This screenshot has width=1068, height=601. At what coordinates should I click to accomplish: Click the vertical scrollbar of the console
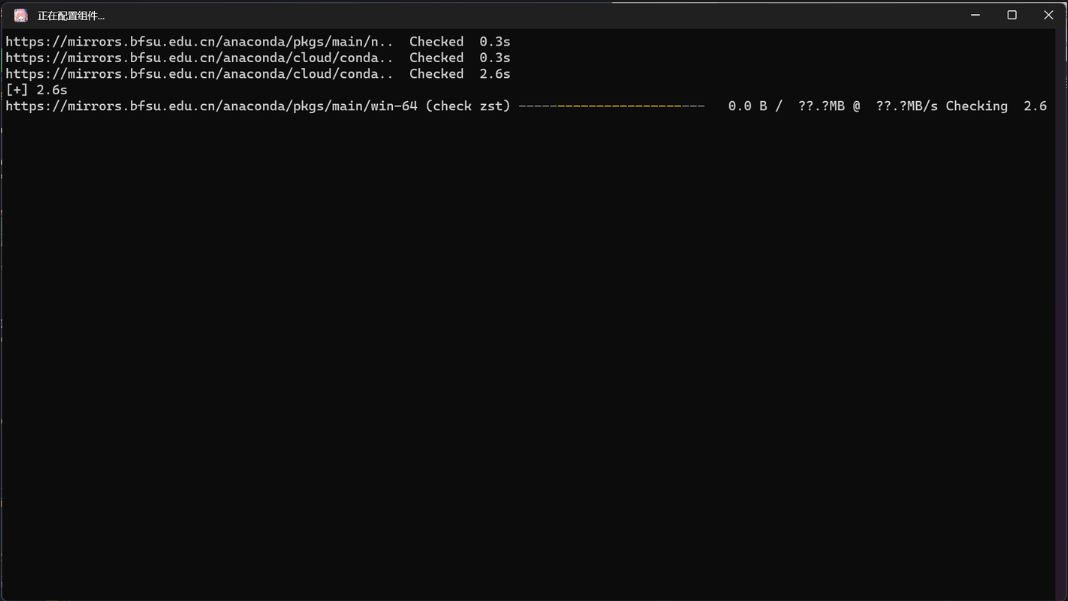click(1061, 313)
